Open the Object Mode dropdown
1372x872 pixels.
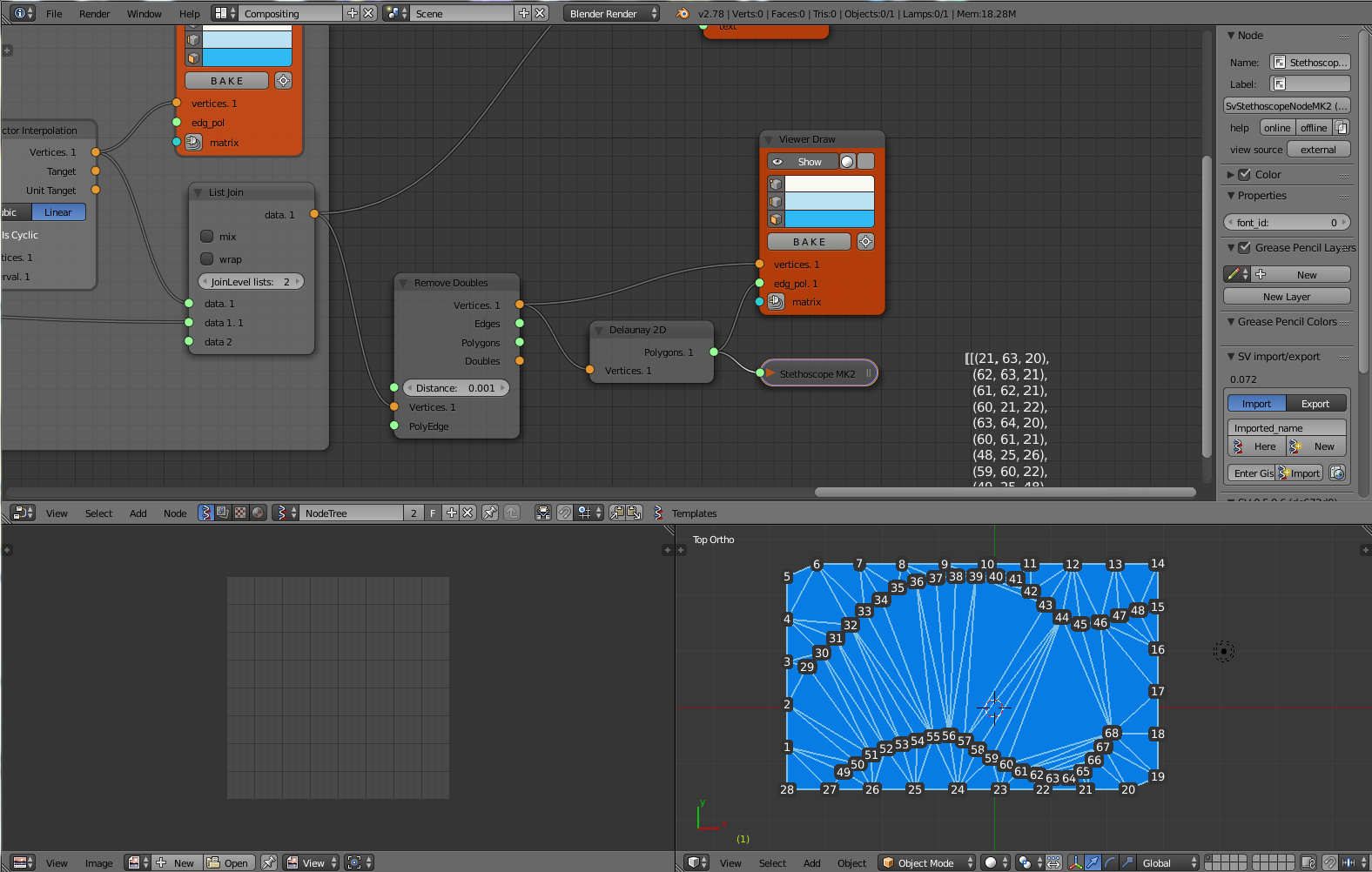click(x=926, y=862)
